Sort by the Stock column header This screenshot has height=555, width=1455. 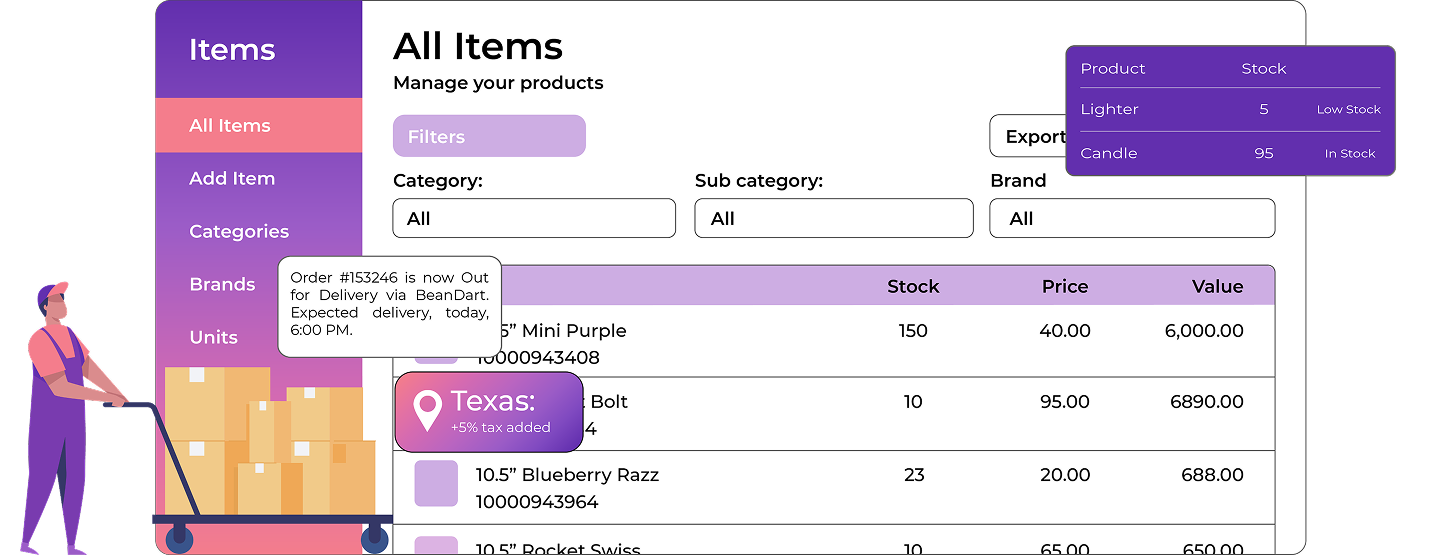[x=913, y=287]
